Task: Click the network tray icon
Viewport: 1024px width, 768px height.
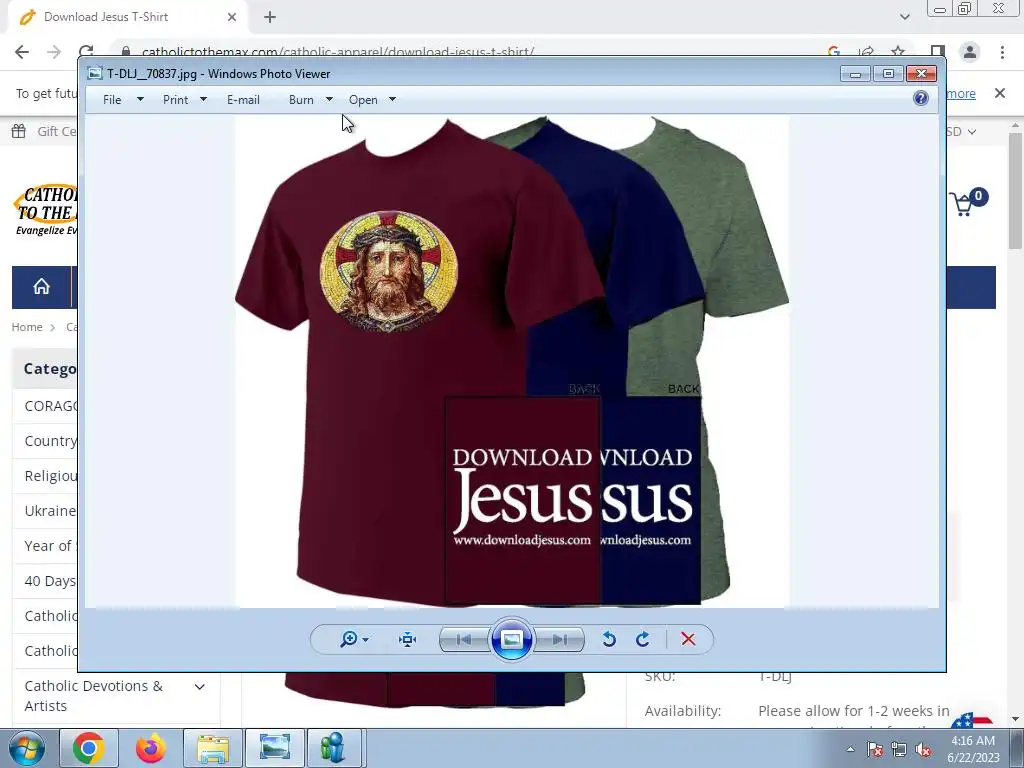Action: pyautogui.click(x=899, y=749)
